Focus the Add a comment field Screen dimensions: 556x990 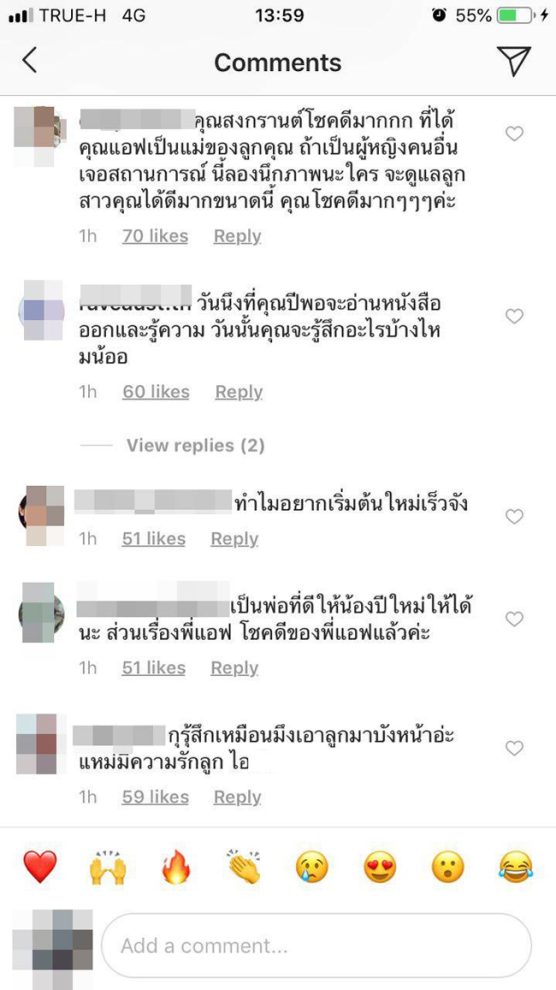pos(316,946)
